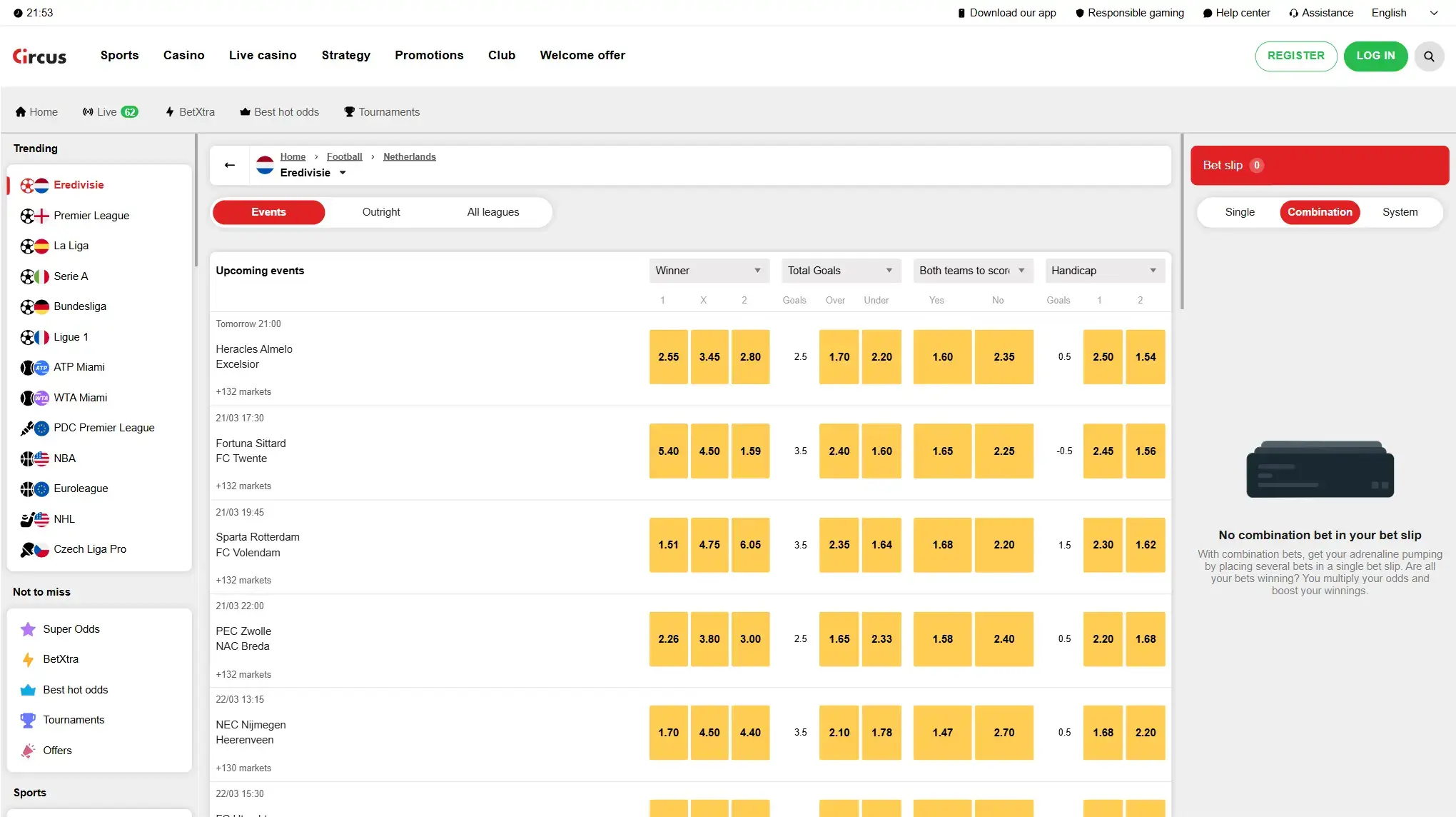Select the Combination bet slip mode

pos(1320,212)
